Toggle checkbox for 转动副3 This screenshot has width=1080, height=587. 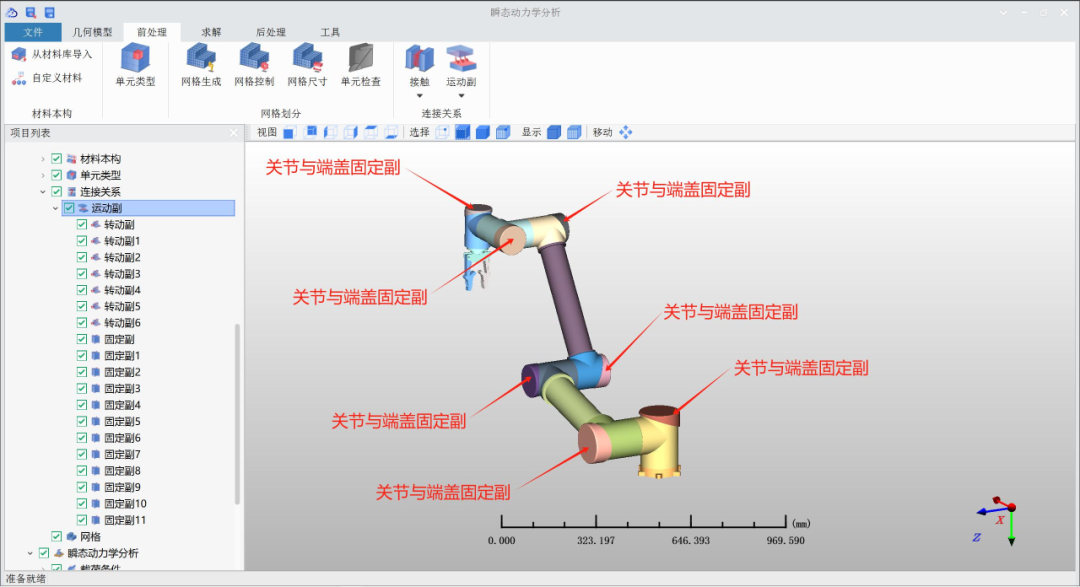tap(81, 274)
